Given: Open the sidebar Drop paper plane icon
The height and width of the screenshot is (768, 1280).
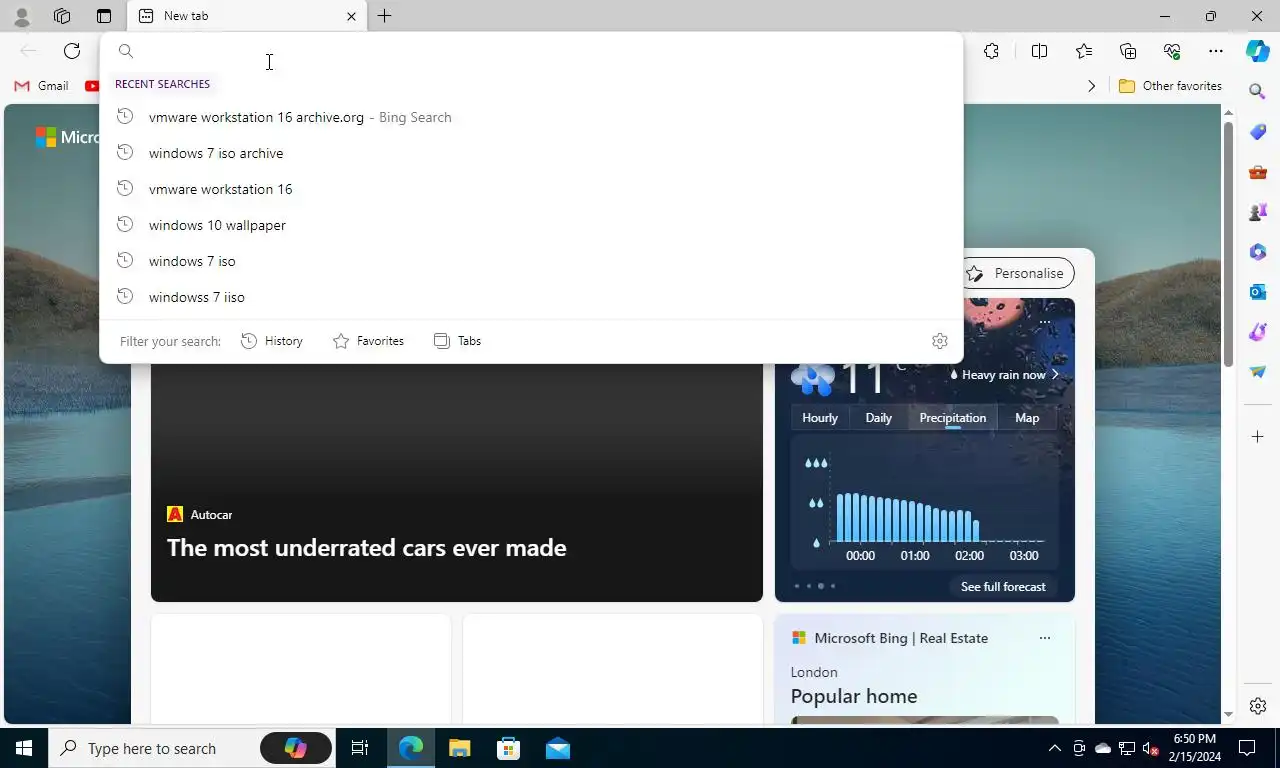Looking at the screenshot, I should 1258,371.
